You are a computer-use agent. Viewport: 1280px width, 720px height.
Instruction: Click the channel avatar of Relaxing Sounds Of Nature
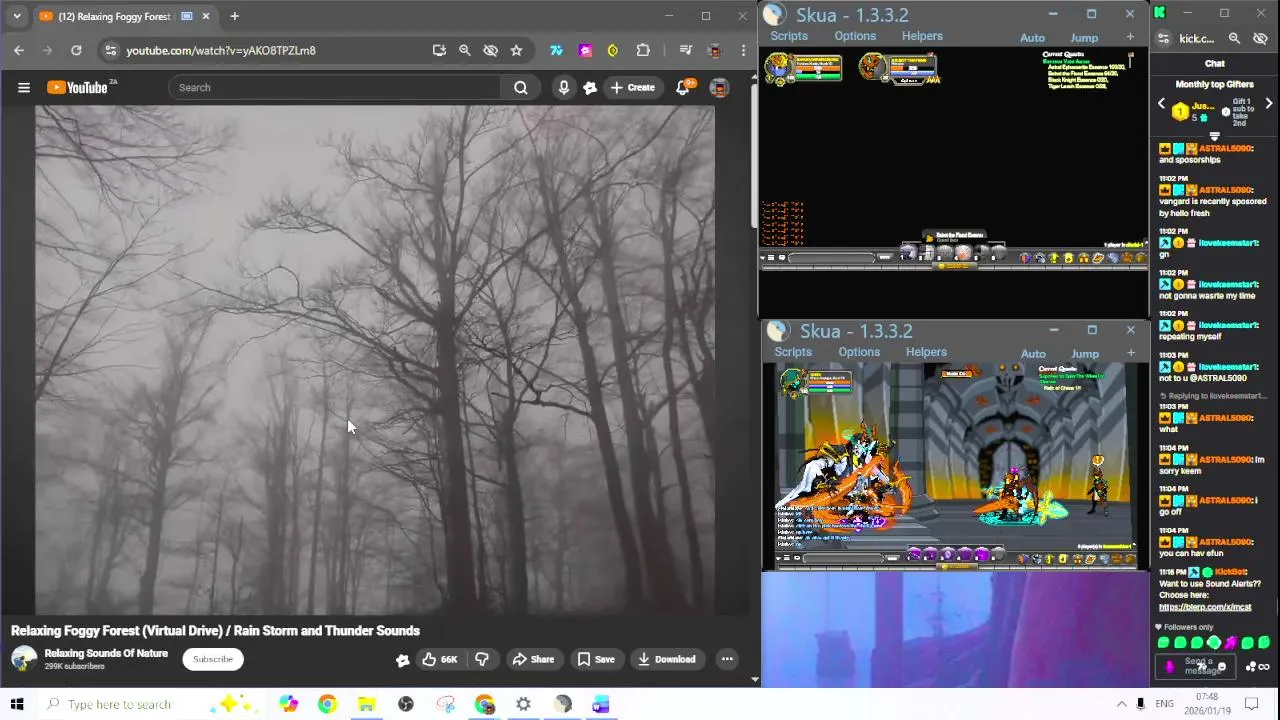[24, 658]
